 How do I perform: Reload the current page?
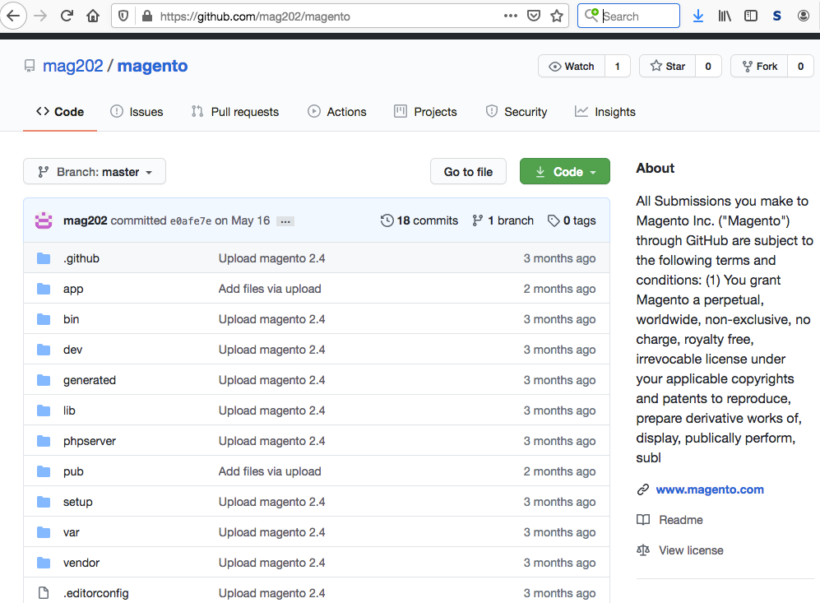click(65, 15)
